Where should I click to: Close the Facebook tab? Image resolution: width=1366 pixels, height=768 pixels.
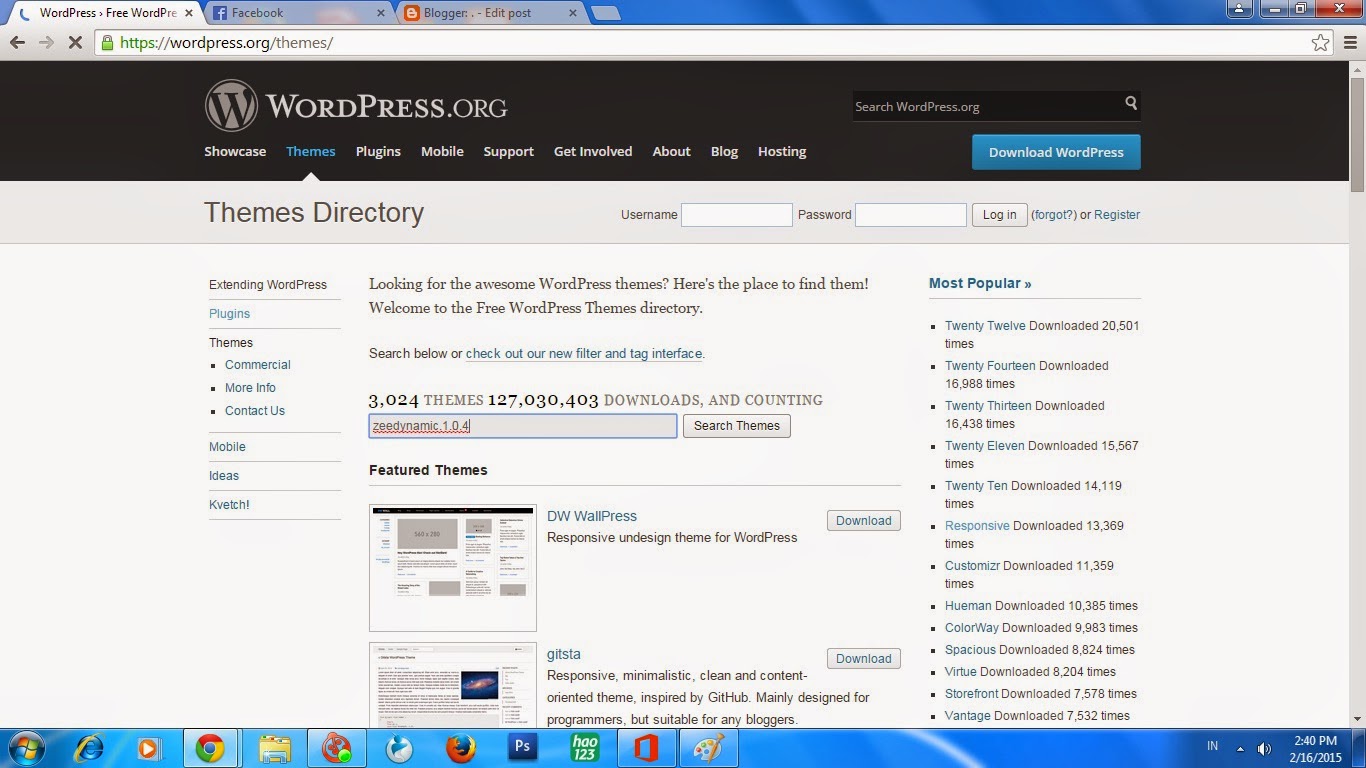click(380, 13)
